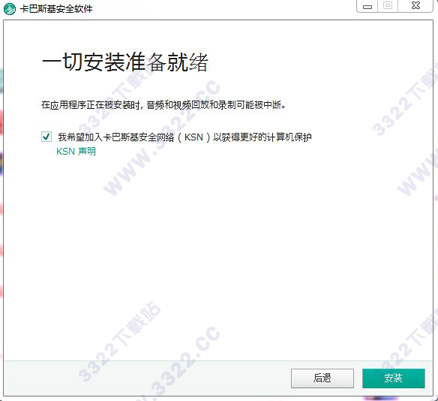Screen dimensions: 438x401
Task: Close the Kaspersky setup window
Action: click(416, 6)
